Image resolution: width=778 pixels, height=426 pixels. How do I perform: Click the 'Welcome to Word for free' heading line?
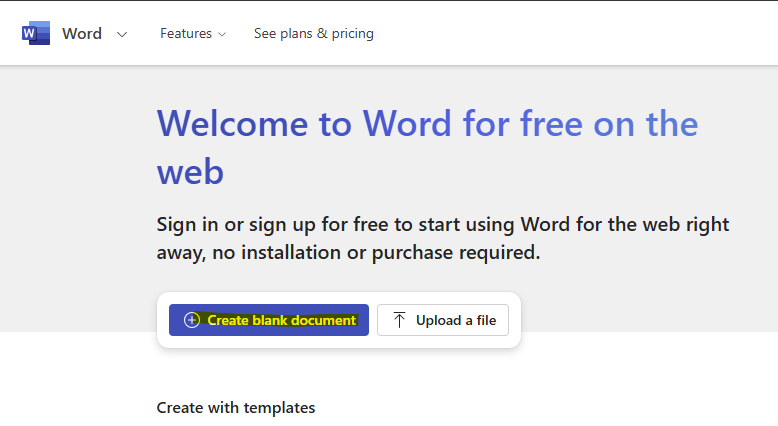coord(427,124)
